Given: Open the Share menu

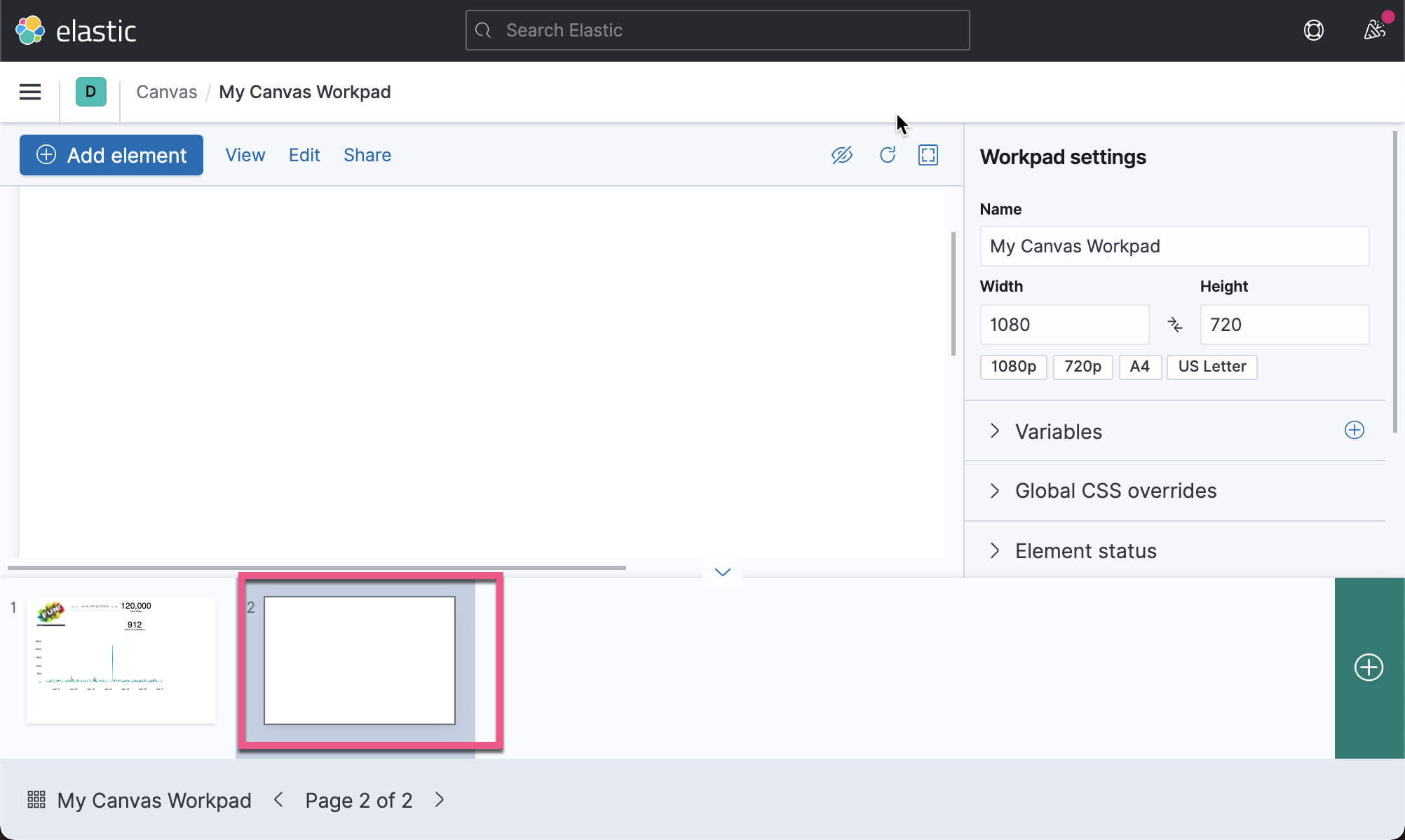Looking at the screenshot, I should pos(367,155).
